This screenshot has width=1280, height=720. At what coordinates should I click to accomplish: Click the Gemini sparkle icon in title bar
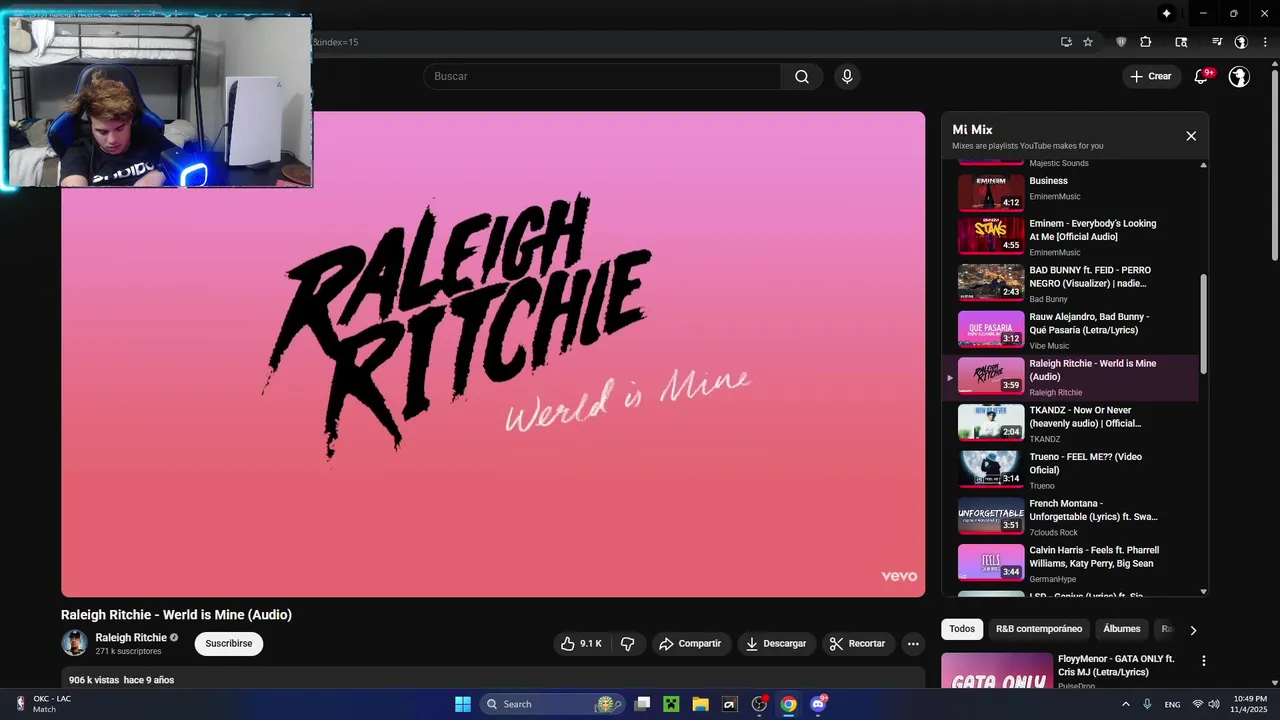(x=1166, y=13)
